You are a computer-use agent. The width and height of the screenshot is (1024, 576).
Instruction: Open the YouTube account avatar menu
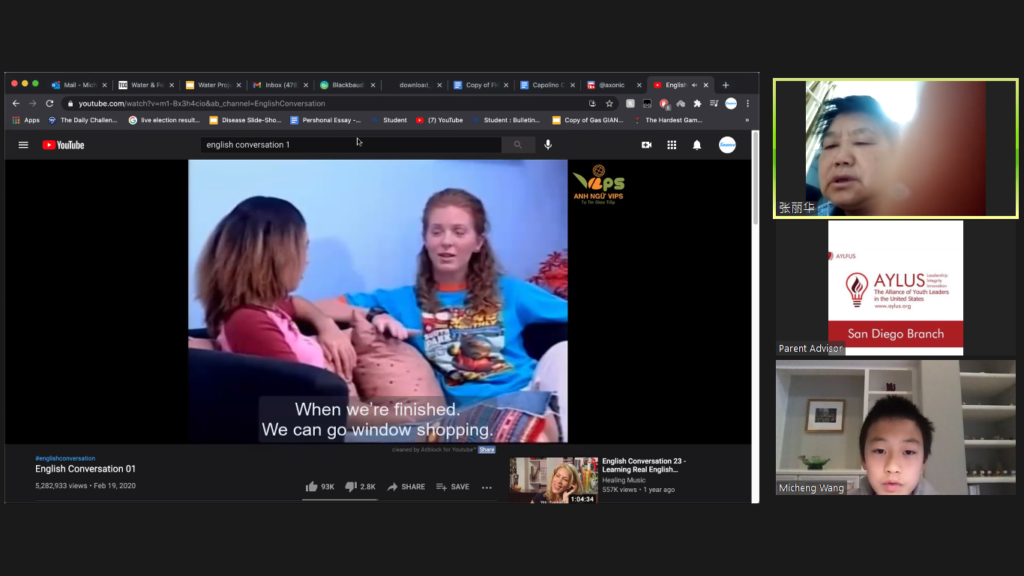pyautogui.click(x=727, y=145)
